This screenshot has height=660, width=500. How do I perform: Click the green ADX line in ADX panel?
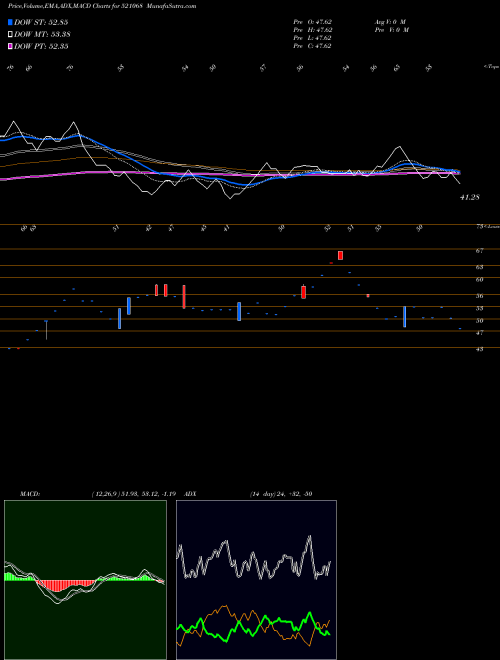pos(253,626)
